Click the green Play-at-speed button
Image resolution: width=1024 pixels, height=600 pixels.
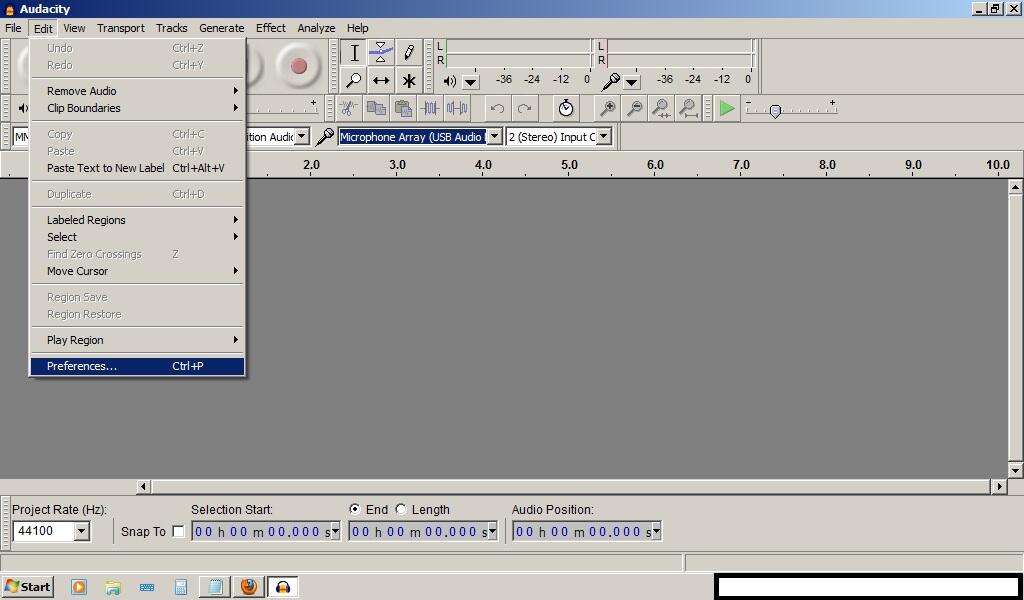(727, 108)
